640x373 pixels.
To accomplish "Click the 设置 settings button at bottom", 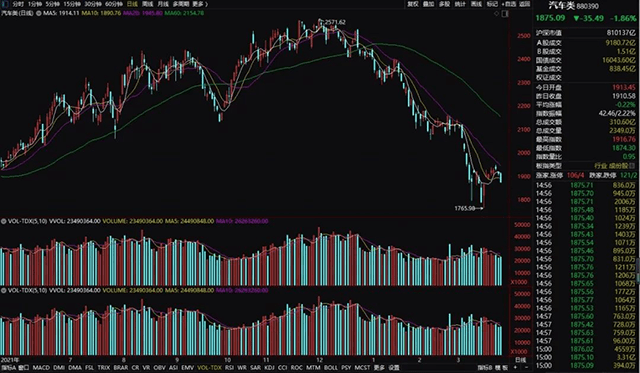I will (394, 368).
